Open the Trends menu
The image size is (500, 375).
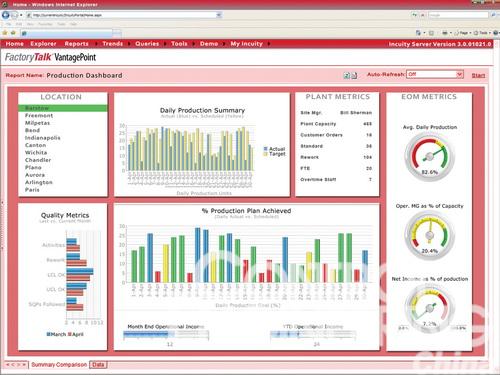click(x=113, y=44)
